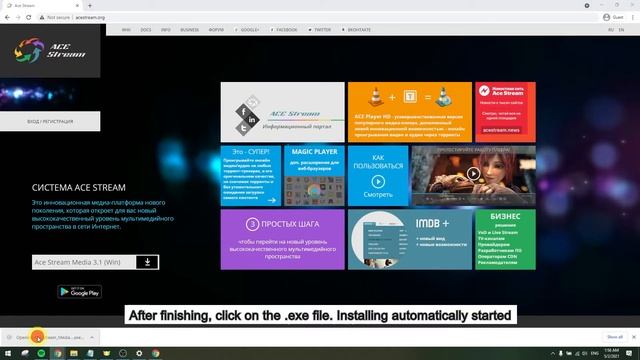Play the video preview tile
This screenshot has height=360, width=640.
[473, 174]
